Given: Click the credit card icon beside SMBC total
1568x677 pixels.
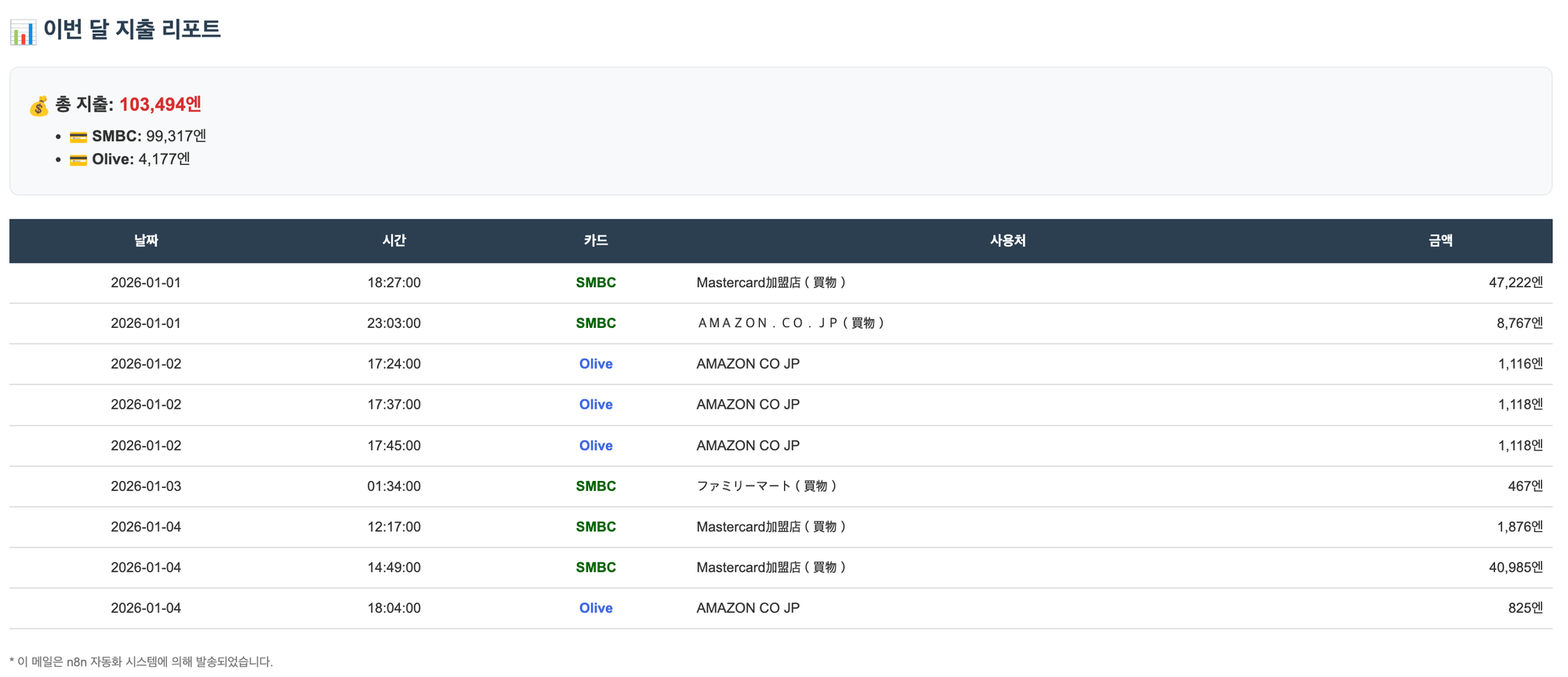Looking at the screenshot, I should [78, 137].
